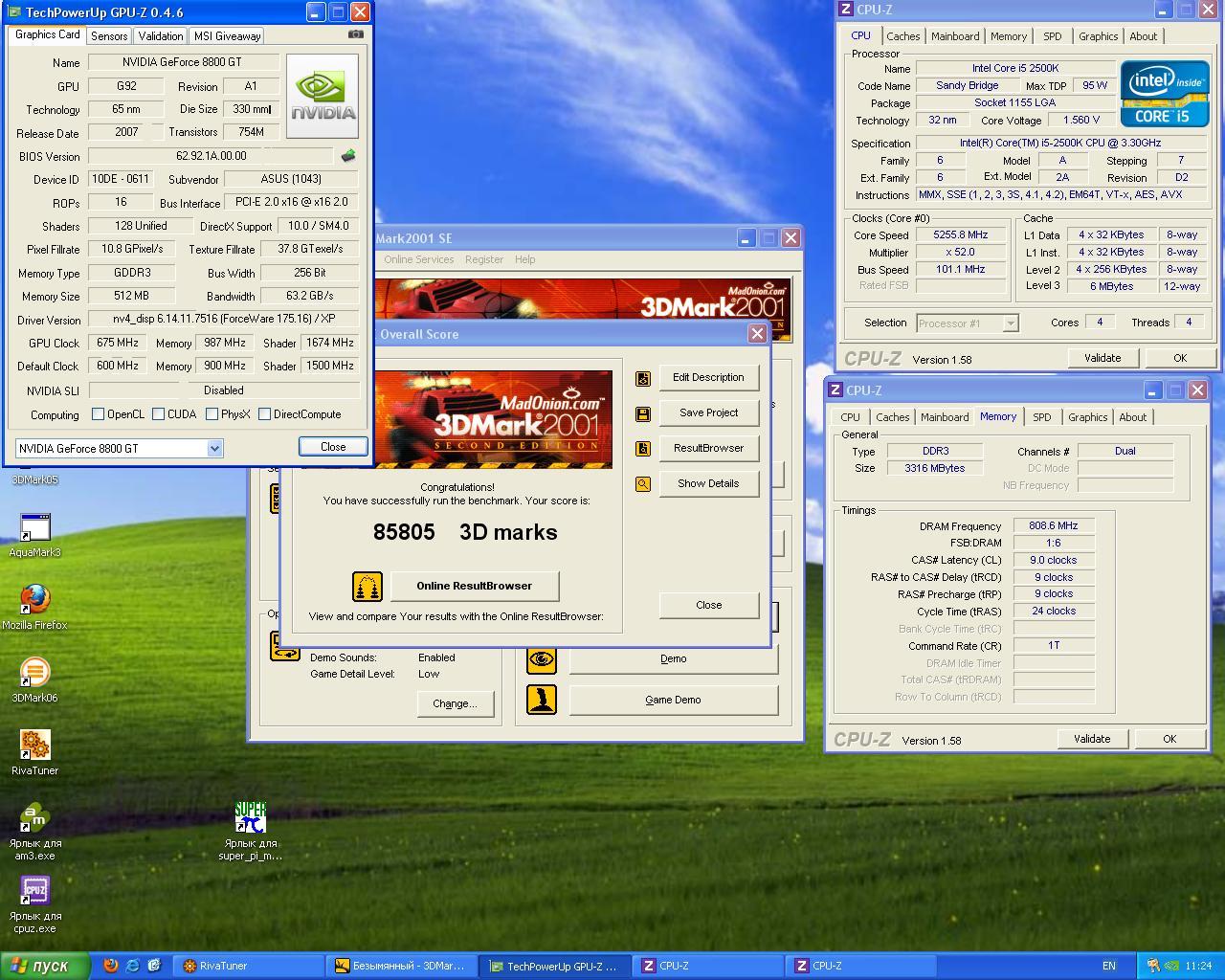The image size is (1225, 980).
Task: Enable the OpenCL checkbox in GPU-Z
Action: click(98, 414)
